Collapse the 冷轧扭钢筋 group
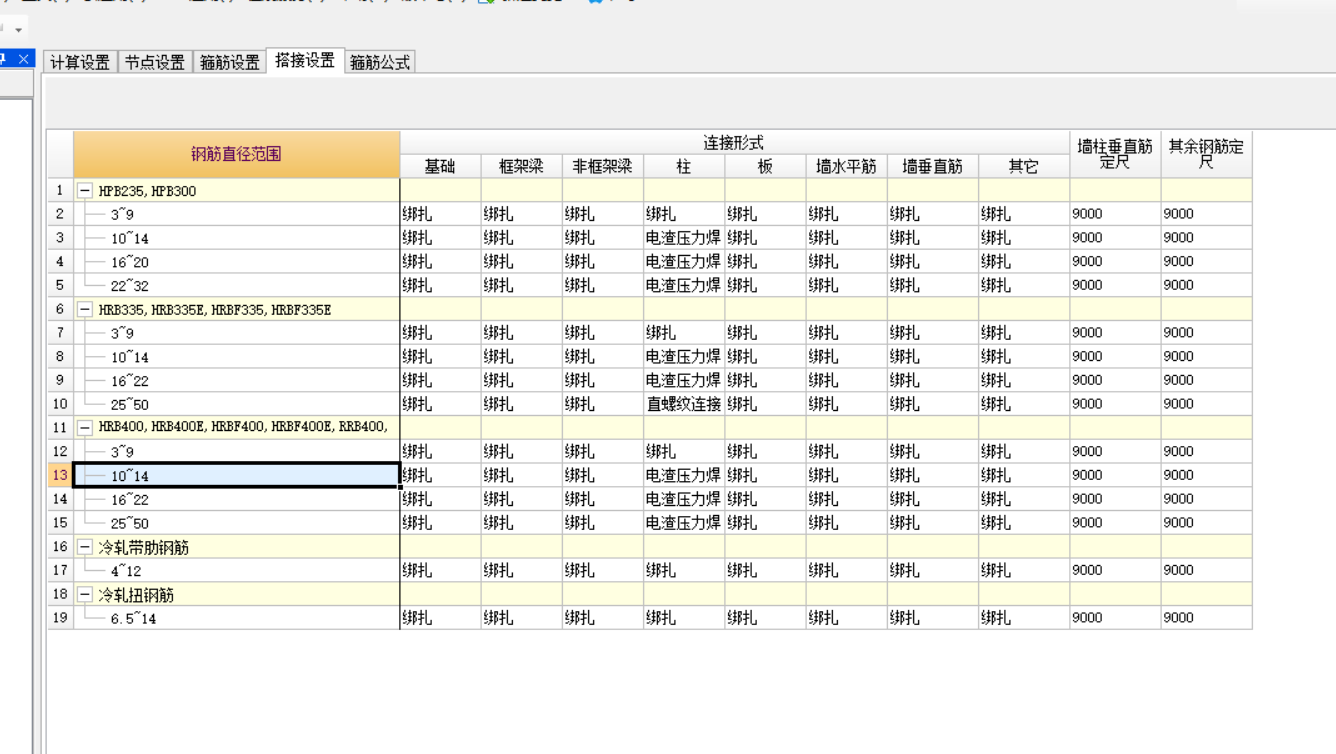Image resolution: width=1336 pixels, height=754 pixels. click(85, 594)
